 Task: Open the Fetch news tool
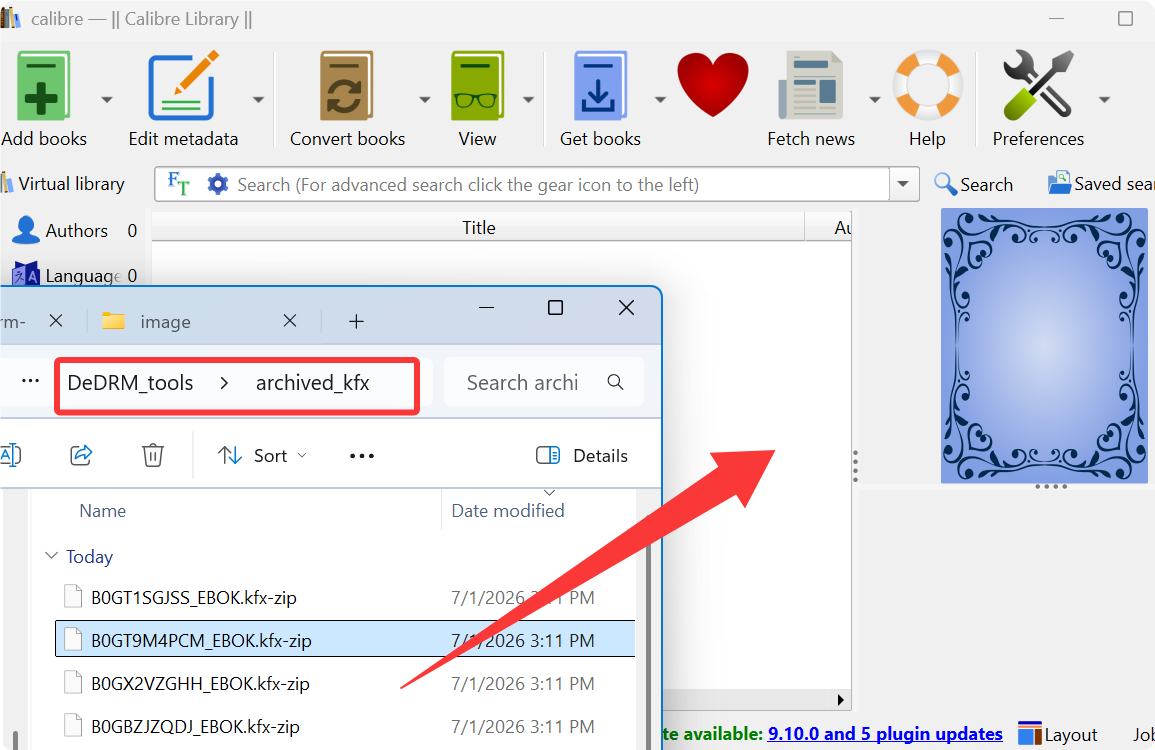(x=810, y=98)
